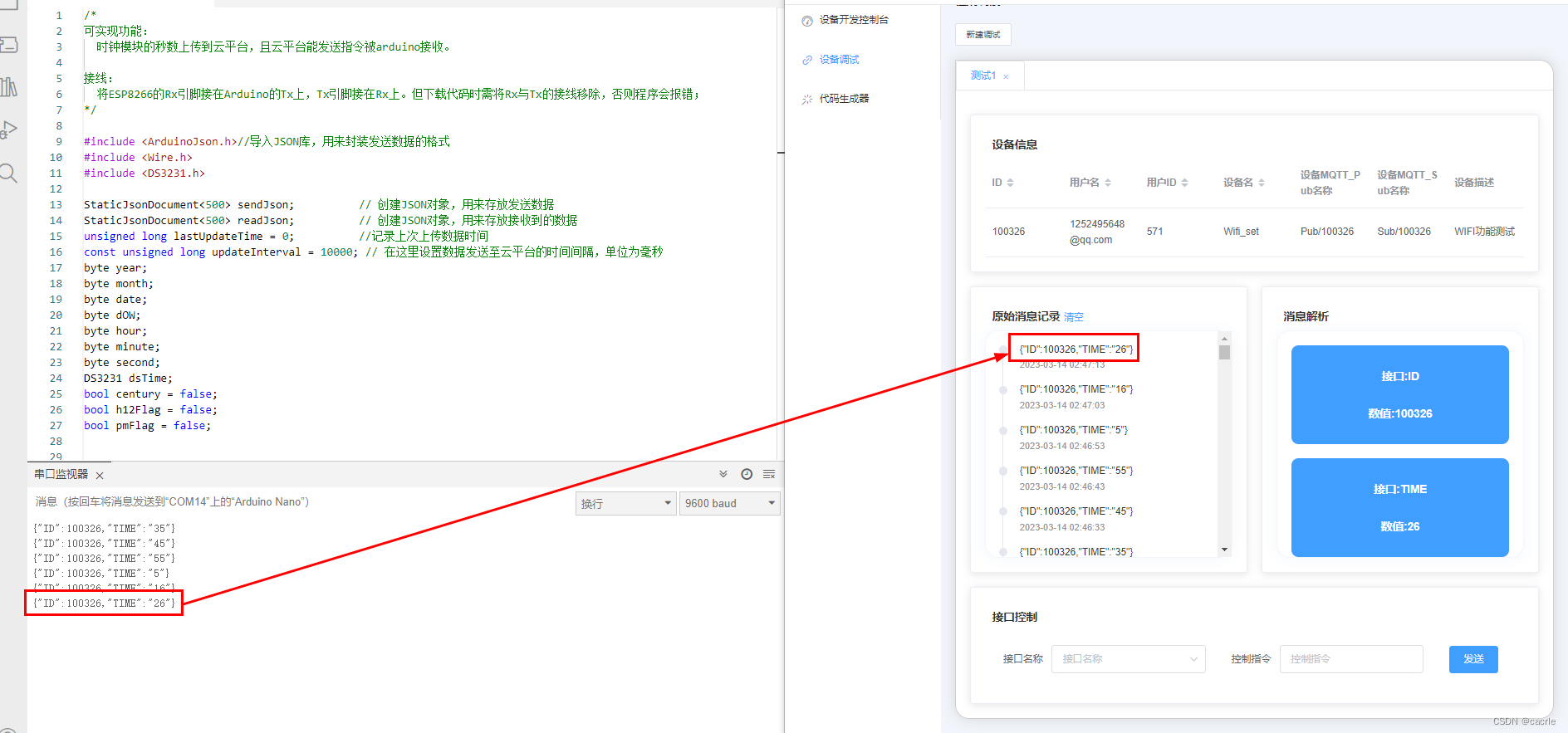Open the Boards Manager sidebar icon
The width and height of the screenshot is (1568, 733).
click(8, 45)
